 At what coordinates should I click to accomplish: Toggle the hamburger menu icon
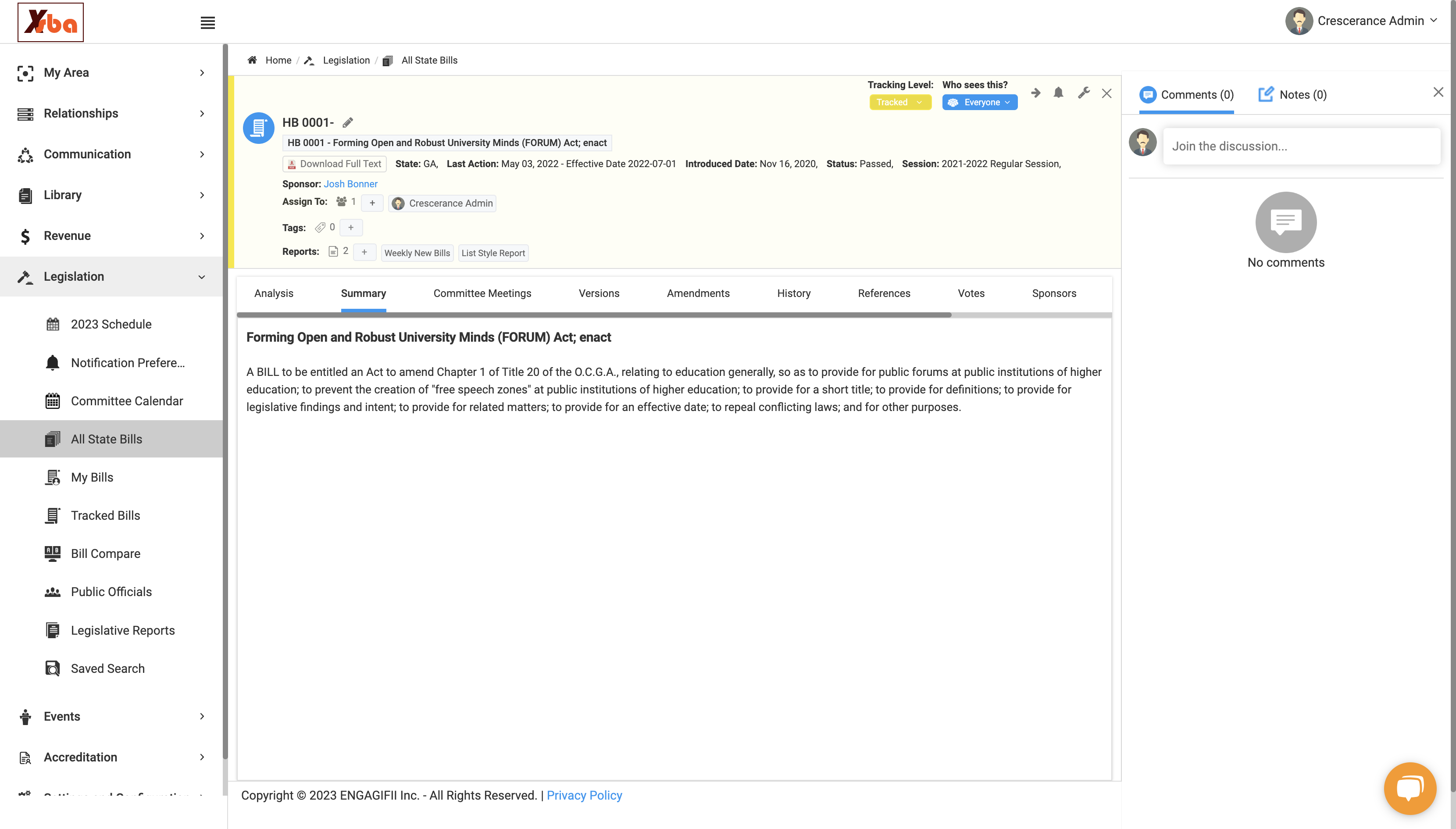pos(208,23)
